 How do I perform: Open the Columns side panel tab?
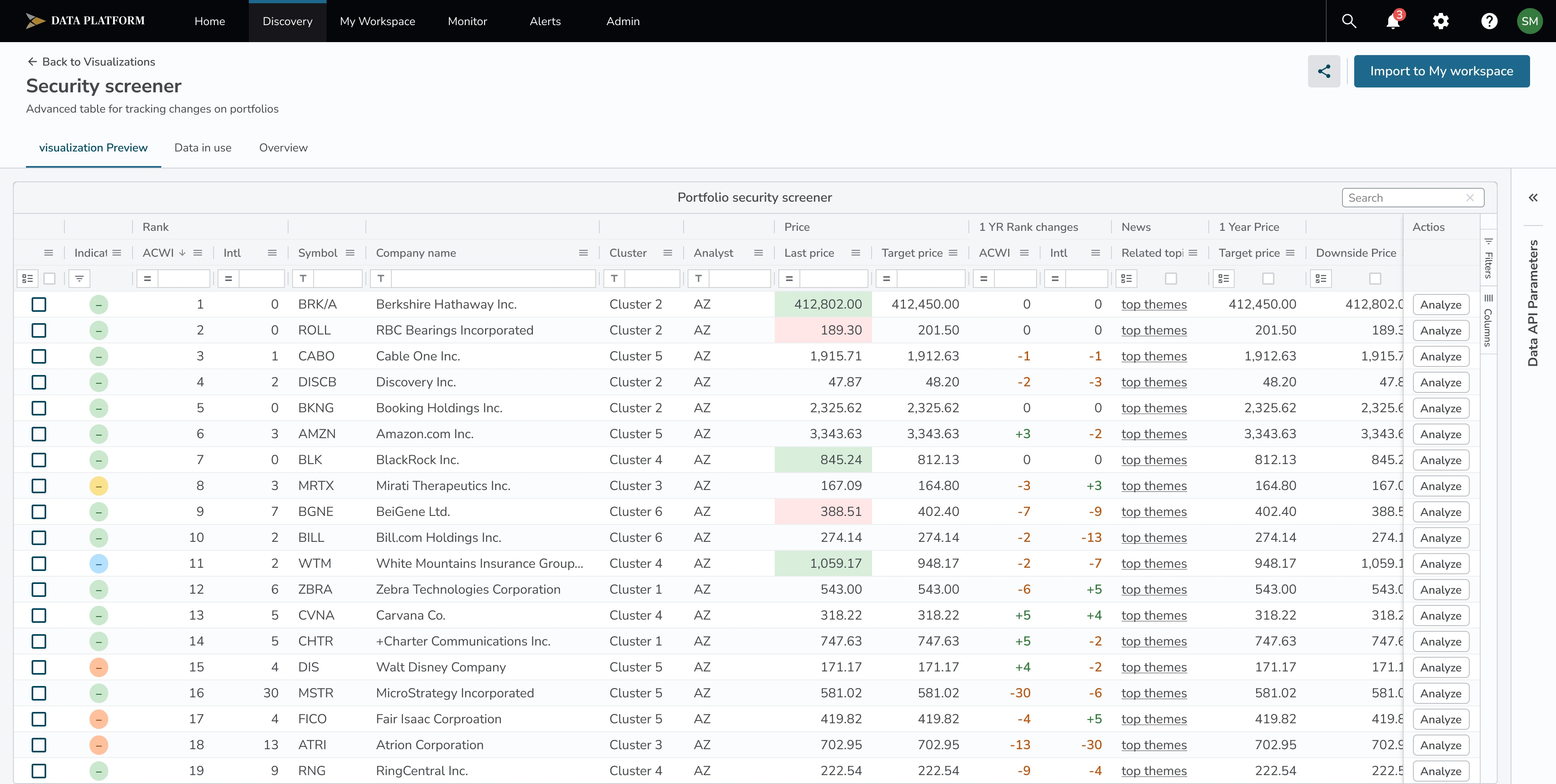(x=1488, y=320)
